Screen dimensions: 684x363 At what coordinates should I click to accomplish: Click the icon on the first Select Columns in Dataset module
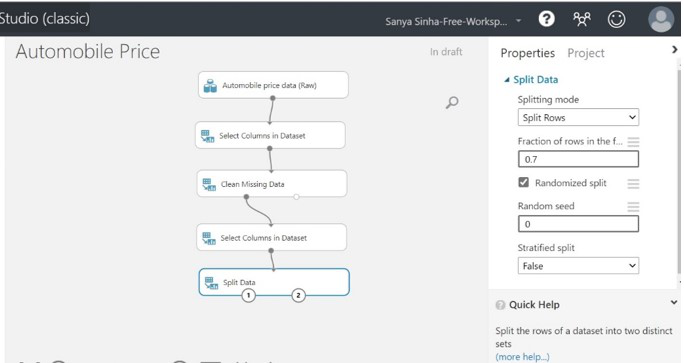(207, 136)
